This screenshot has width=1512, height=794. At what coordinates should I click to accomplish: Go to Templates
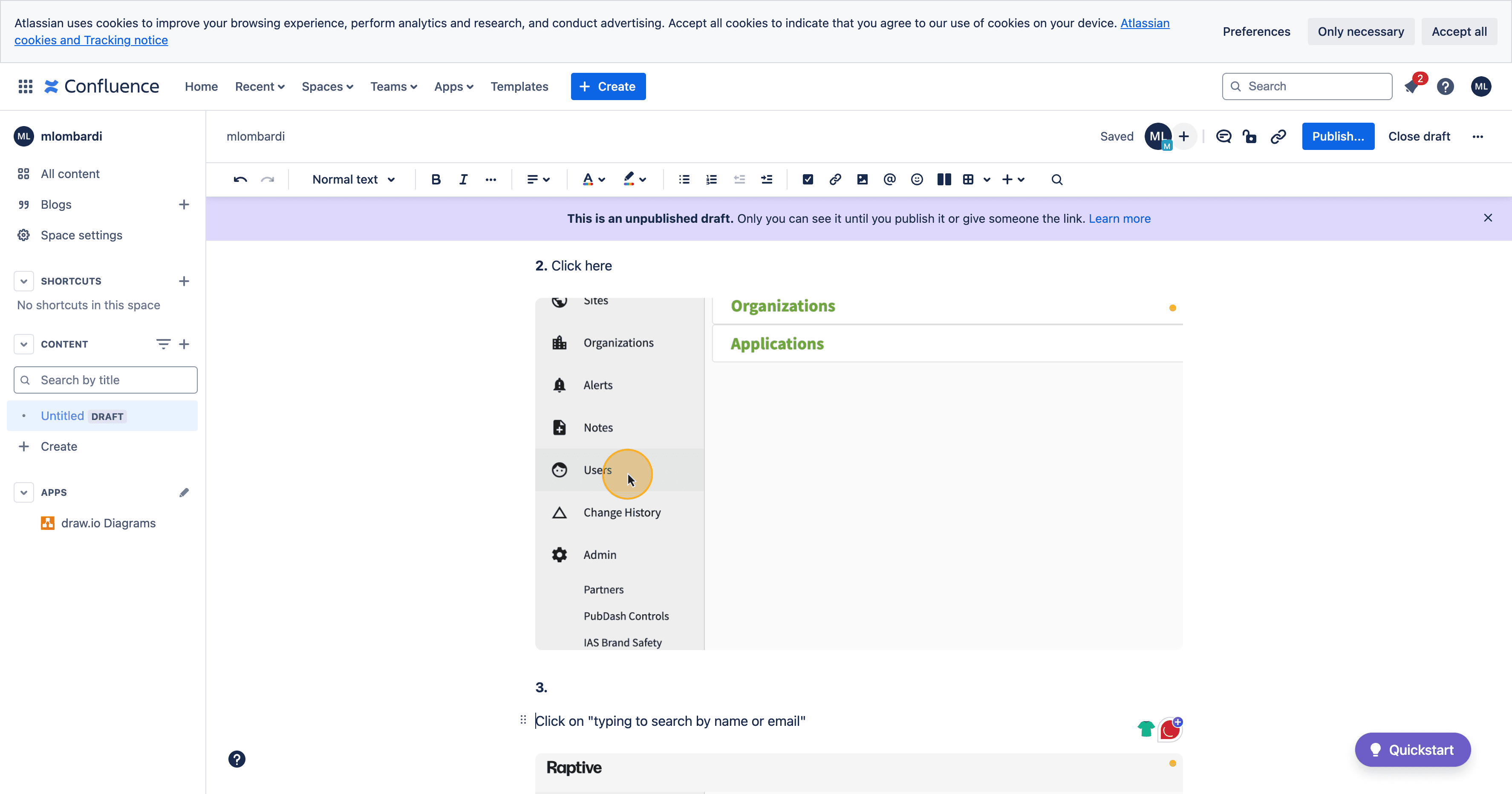pos(519,86)
